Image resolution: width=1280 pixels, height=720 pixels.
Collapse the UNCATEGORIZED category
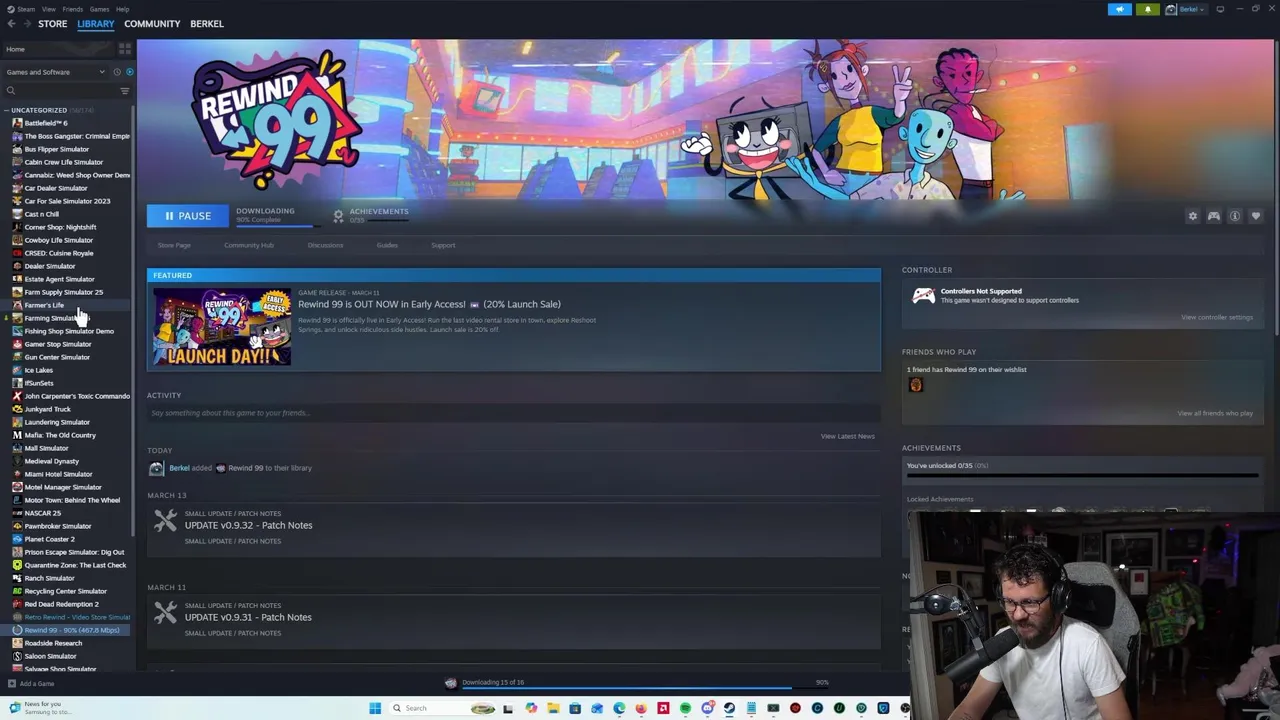(7, 110)
